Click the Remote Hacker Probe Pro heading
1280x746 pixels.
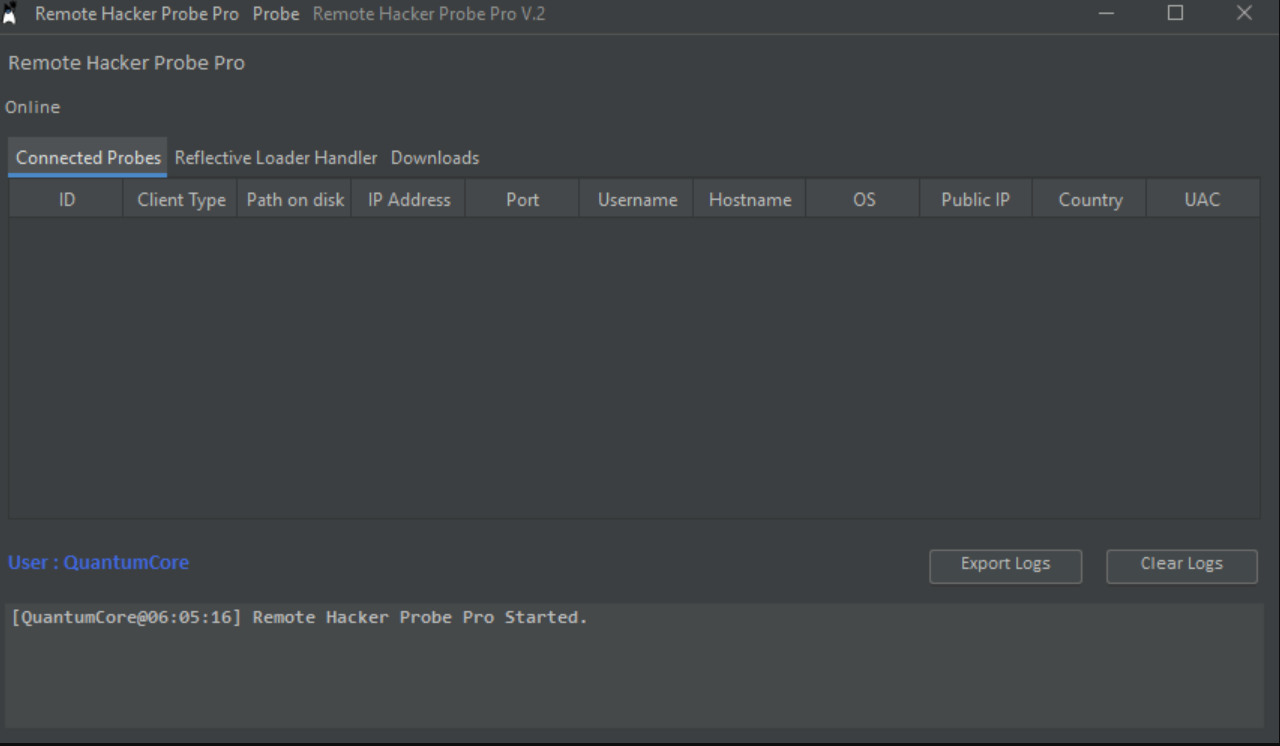[x=126, y=62]
